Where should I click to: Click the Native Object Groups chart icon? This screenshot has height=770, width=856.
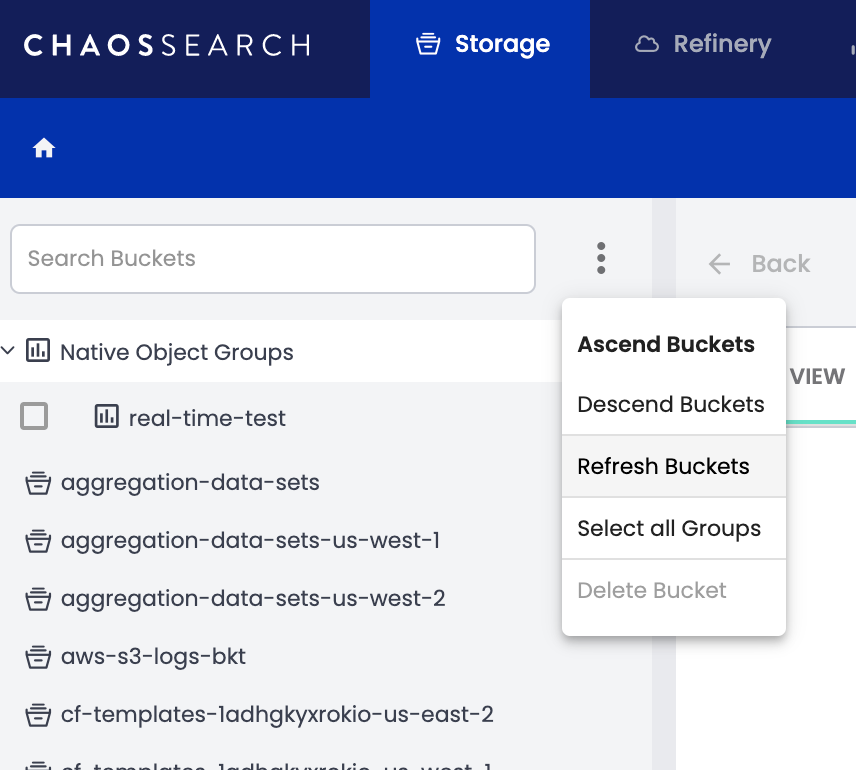(x=38, y=351)
